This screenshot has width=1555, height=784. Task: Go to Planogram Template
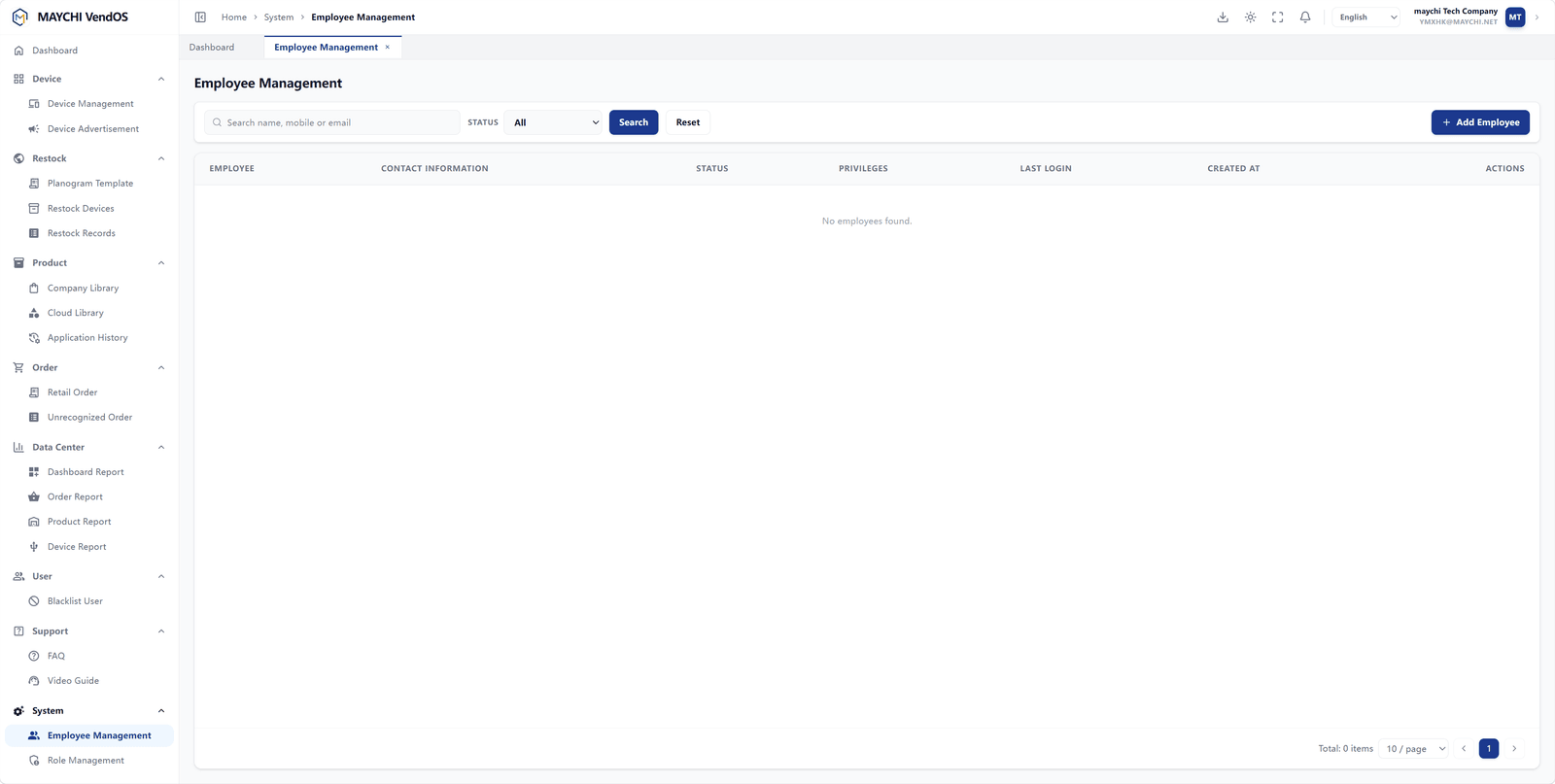[89, 184]
